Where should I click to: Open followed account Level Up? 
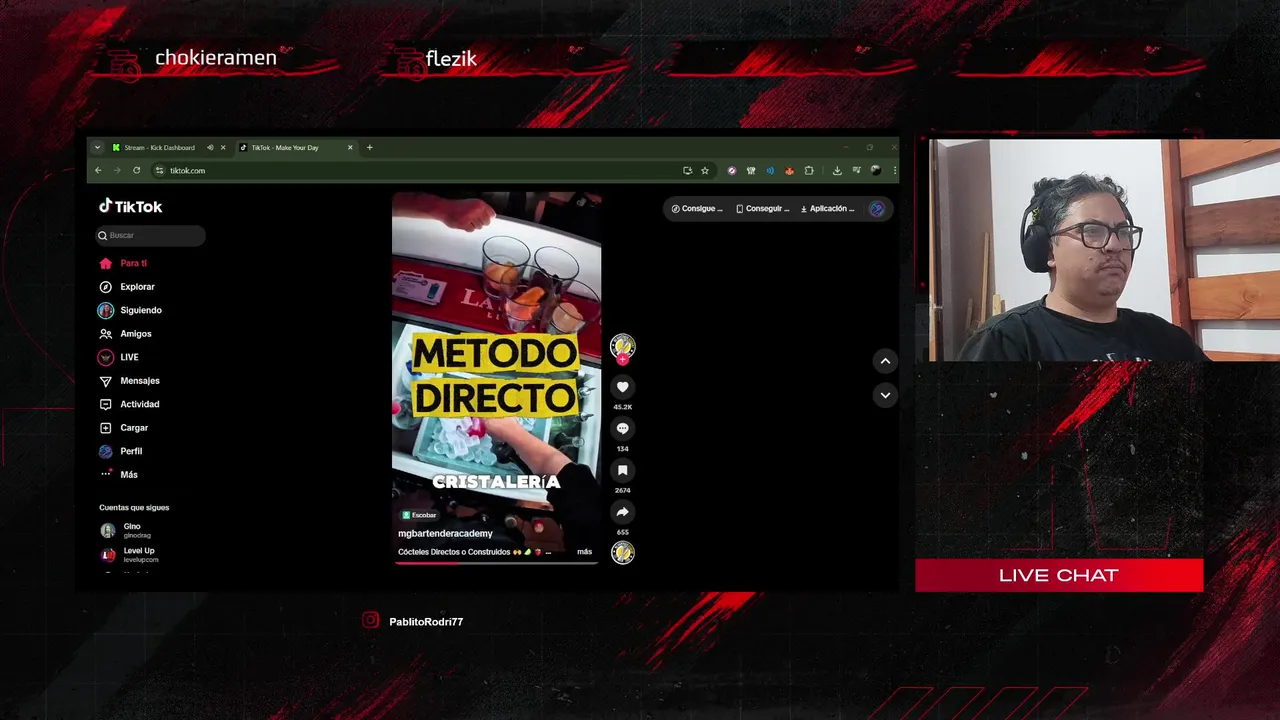129,555
